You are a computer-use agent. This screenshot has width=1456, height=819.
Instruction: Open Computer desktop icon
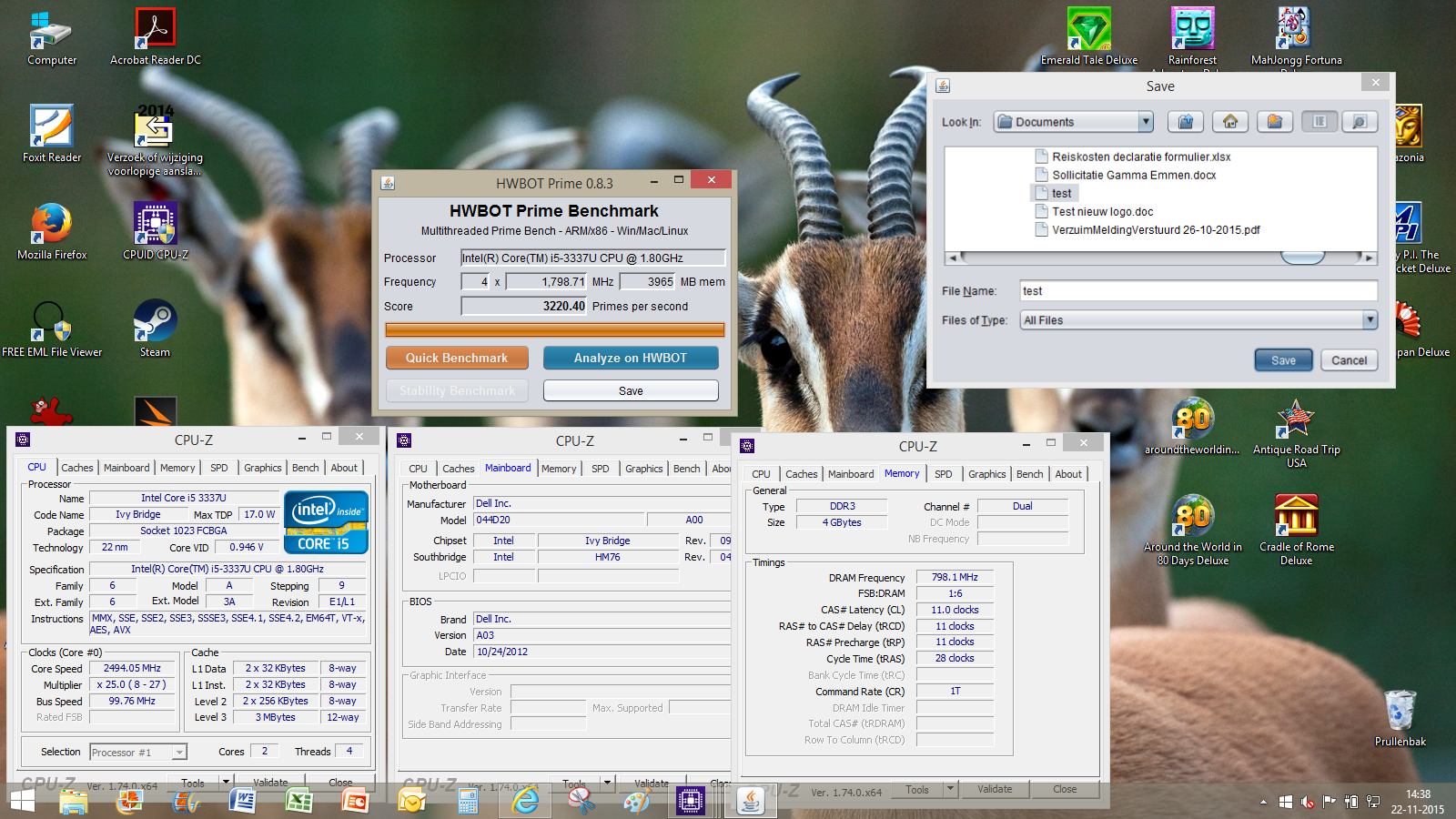coord(52,37)
